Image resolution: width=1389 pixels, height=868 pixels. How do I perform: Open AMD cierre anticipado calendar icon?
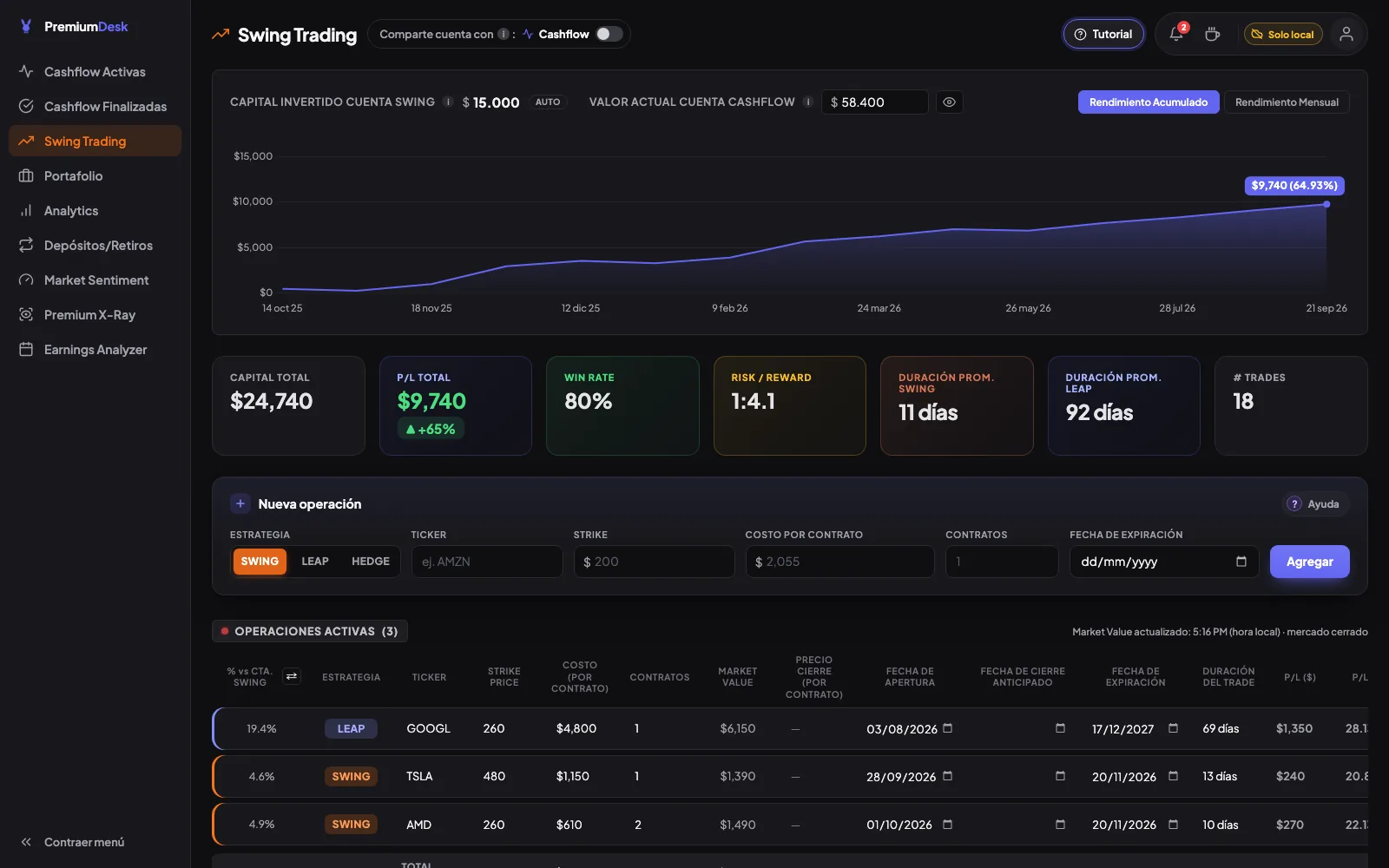tap(1060, 825)
